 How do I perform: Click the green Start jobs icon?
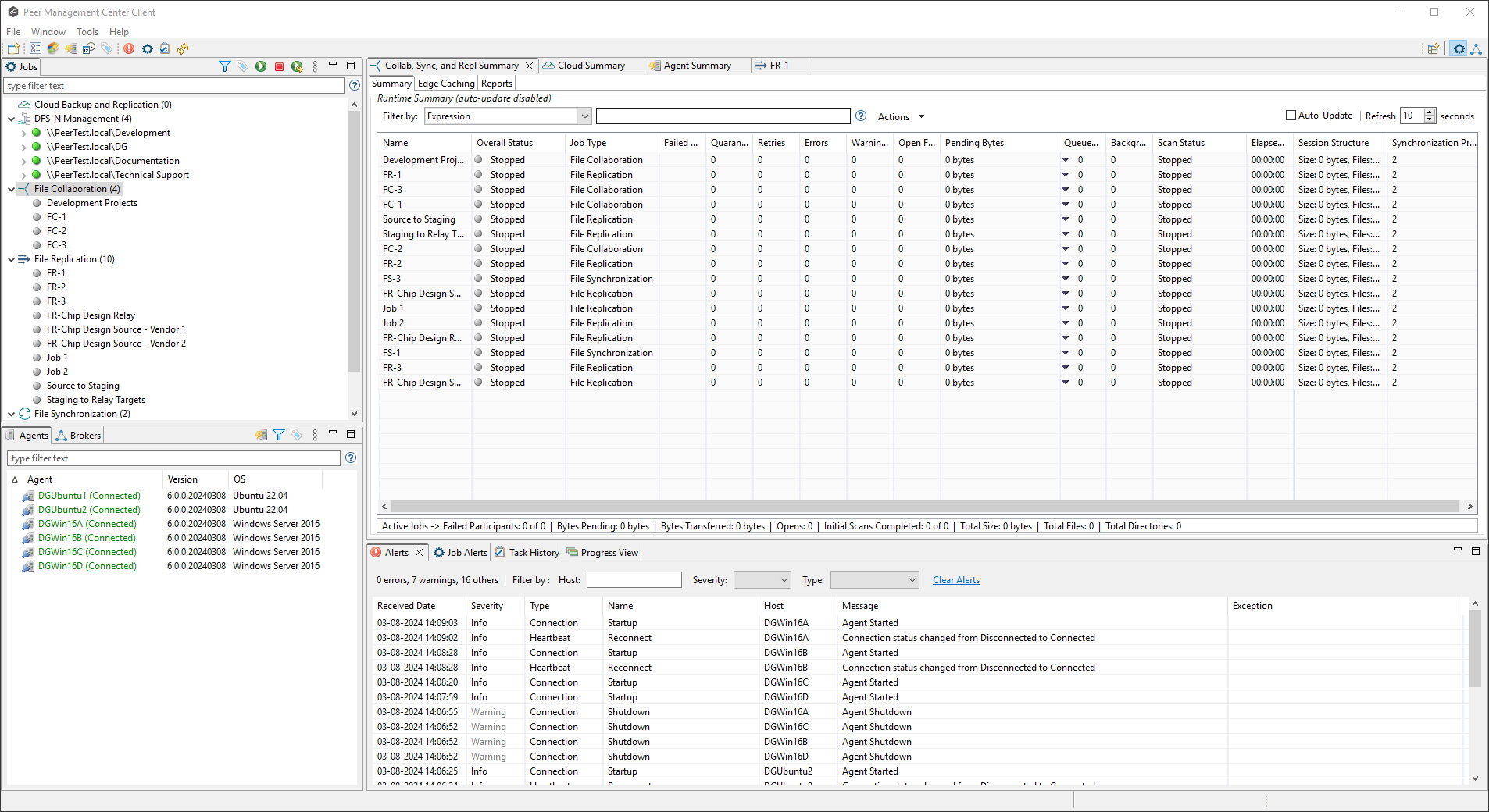tap(261, 67)
